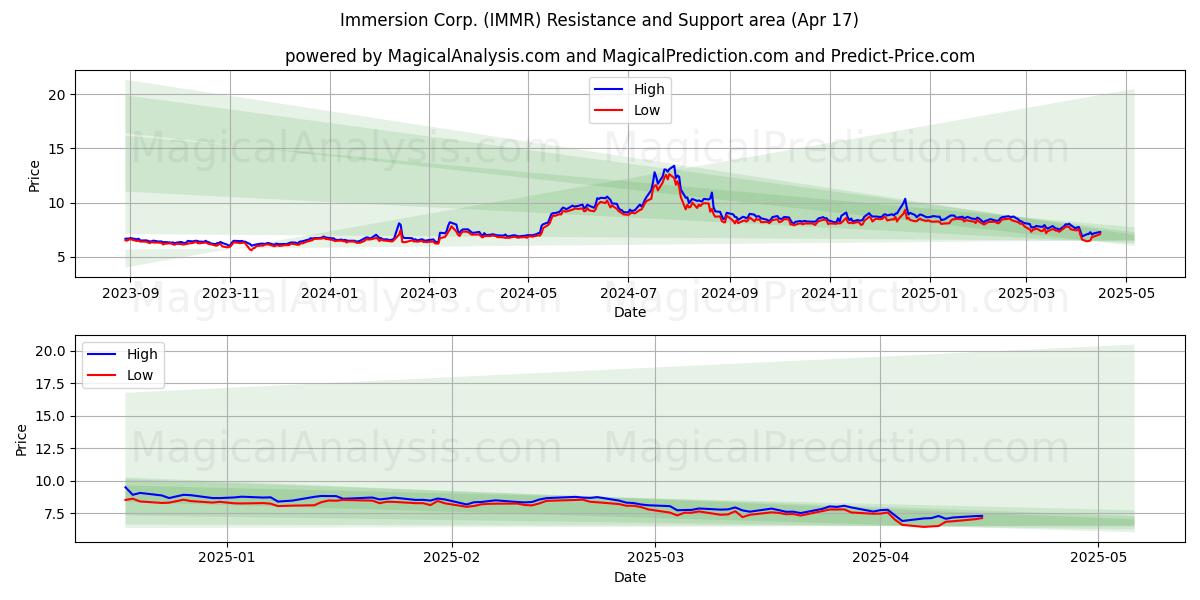This screenshot has width=1200, height=600.
Task: Click the '2024-05' tick label on top chart
Action: click(x=529, y=293)
